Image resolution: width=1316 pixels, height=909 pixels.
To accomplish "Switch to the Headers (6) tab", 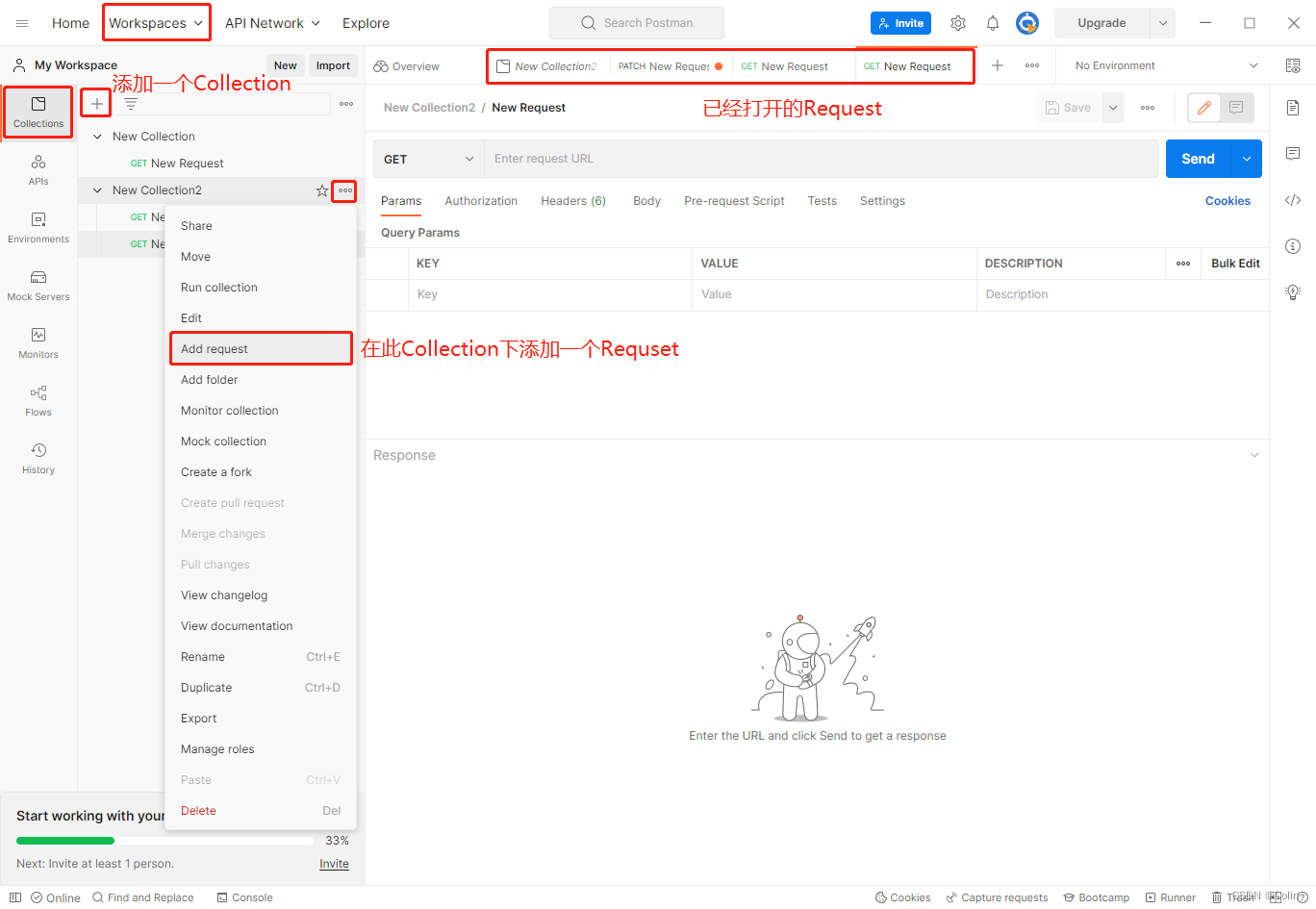I will pos(573,201).
